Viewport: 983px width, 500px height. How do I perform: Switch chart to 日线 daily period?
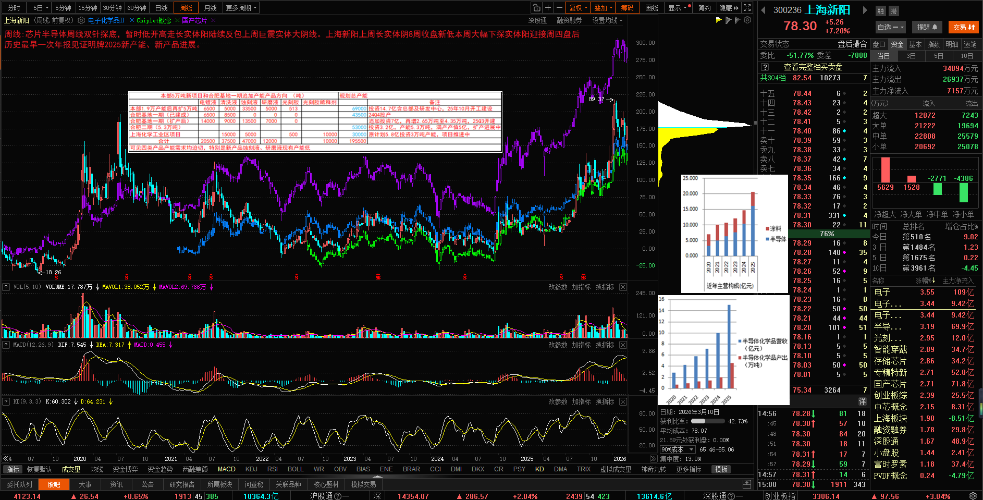coord(162,8)
